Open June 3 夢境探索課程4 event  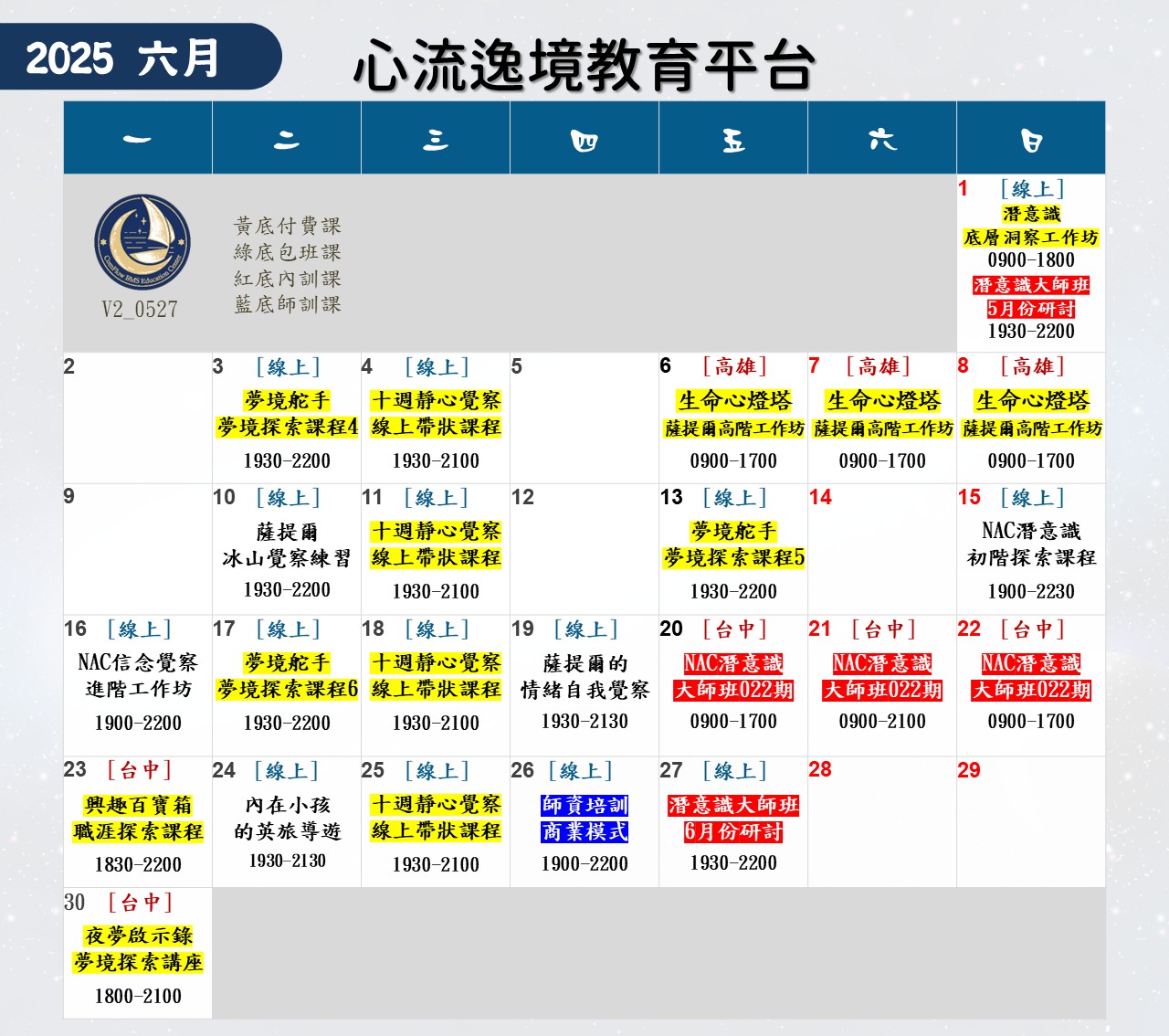point(287,415)
